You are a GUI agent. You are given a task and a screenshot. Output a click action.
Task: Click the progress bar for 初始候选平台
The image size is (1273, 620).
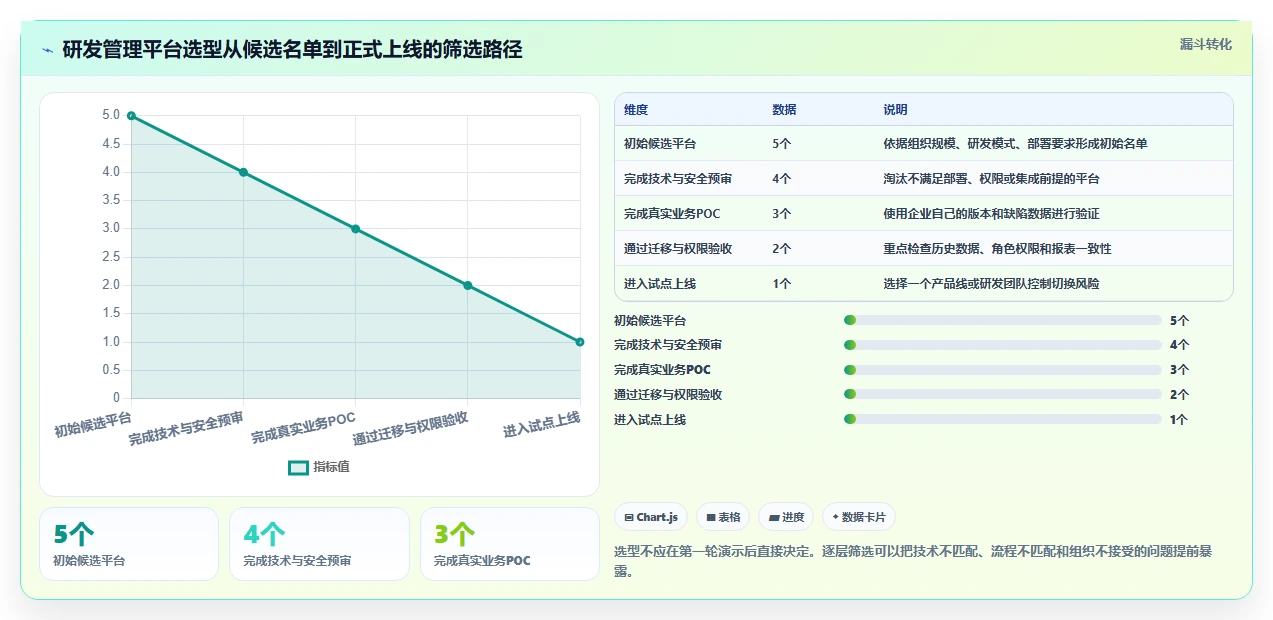1003,320
